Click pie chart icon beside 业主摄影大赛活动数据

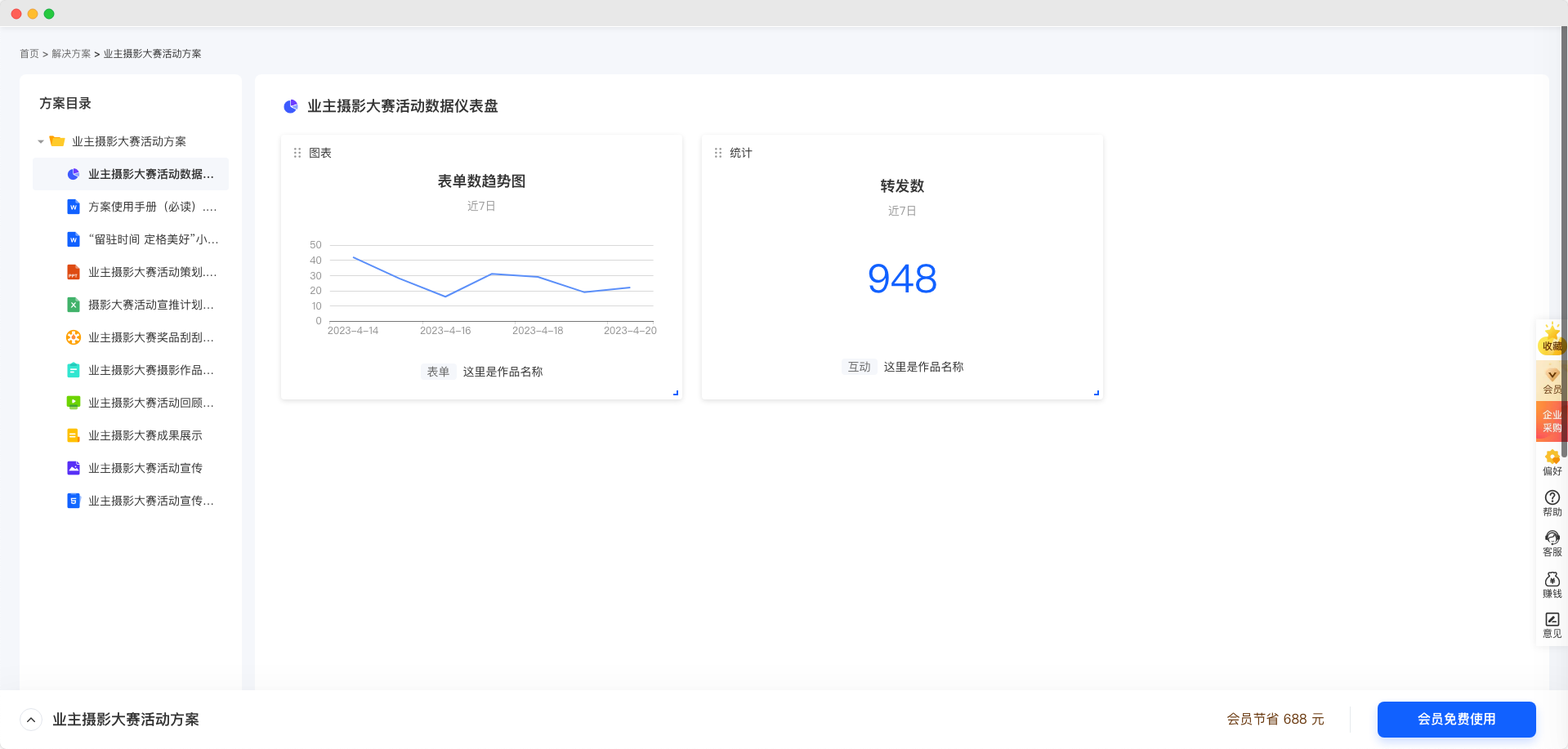coord(74,174)
